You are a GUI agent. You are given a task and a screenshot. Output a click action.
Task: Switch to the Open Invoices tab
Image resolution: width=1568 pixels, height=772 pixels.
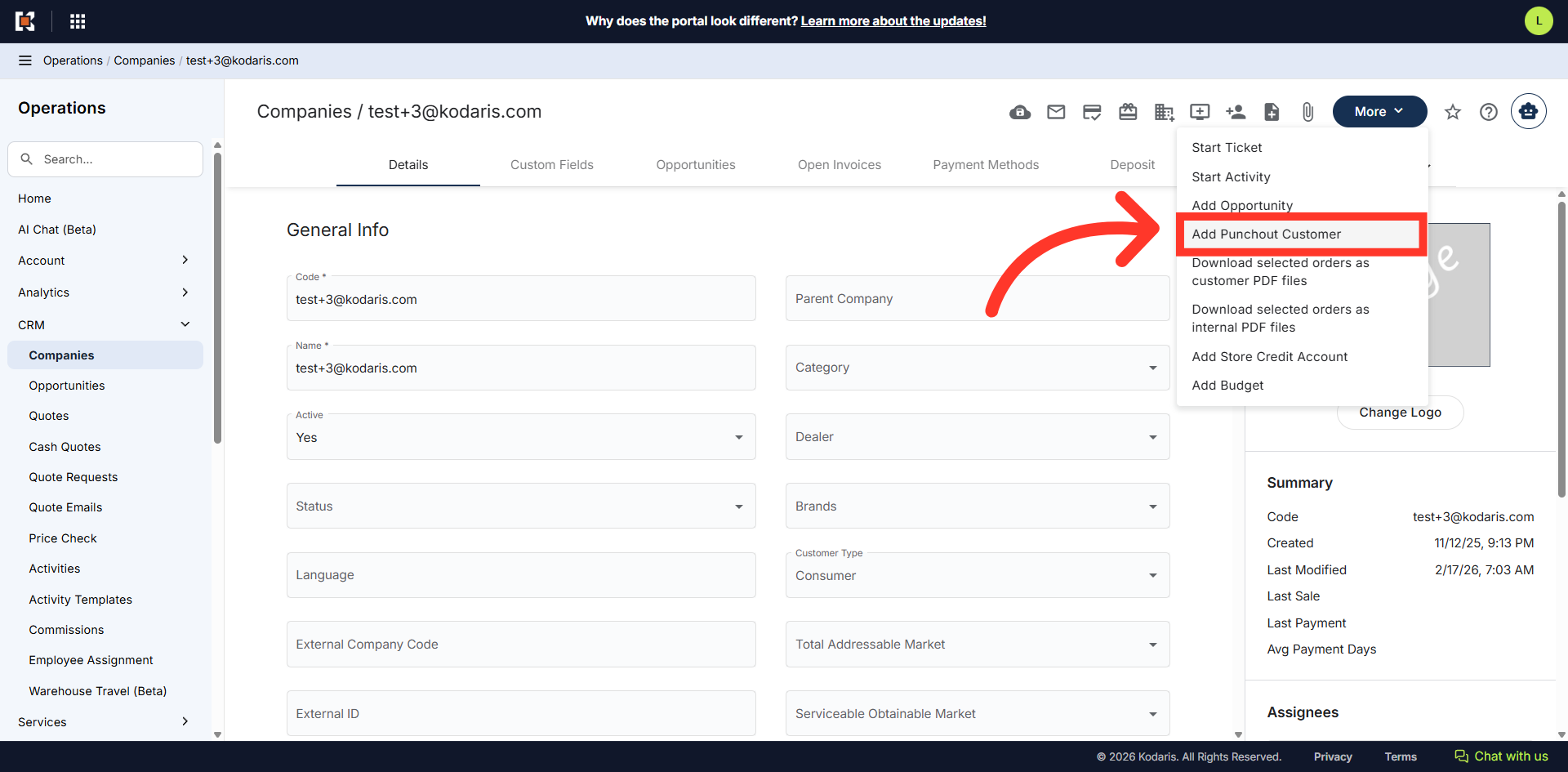pos(840,165)
